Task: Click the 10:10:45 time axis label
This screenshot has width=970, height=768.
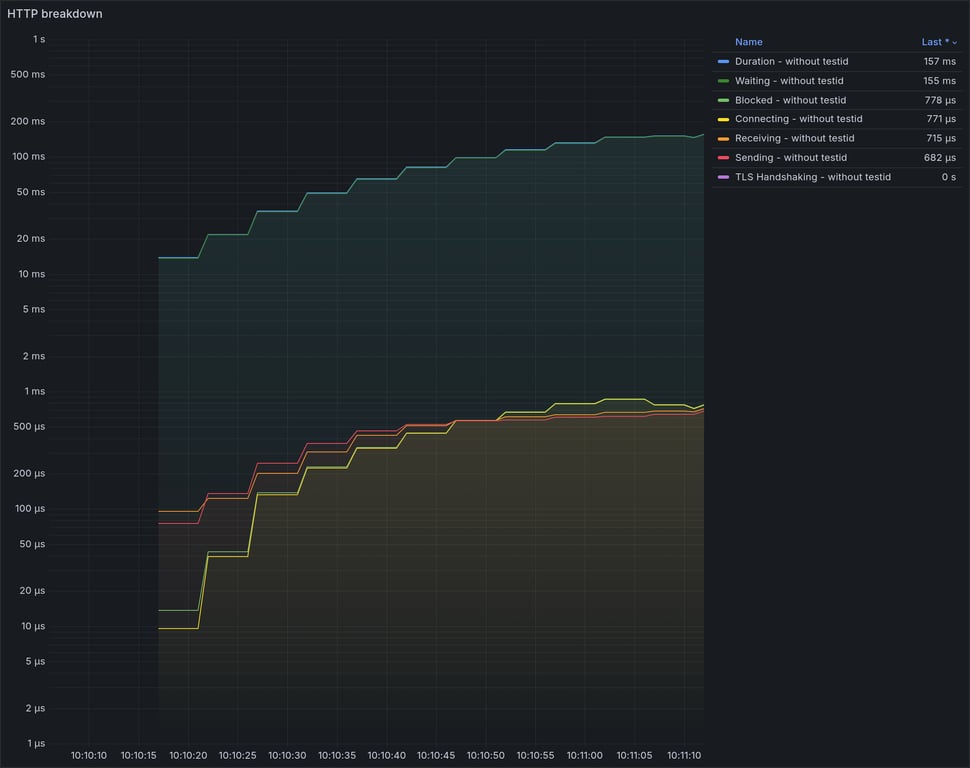Action: tap(436, 755)
